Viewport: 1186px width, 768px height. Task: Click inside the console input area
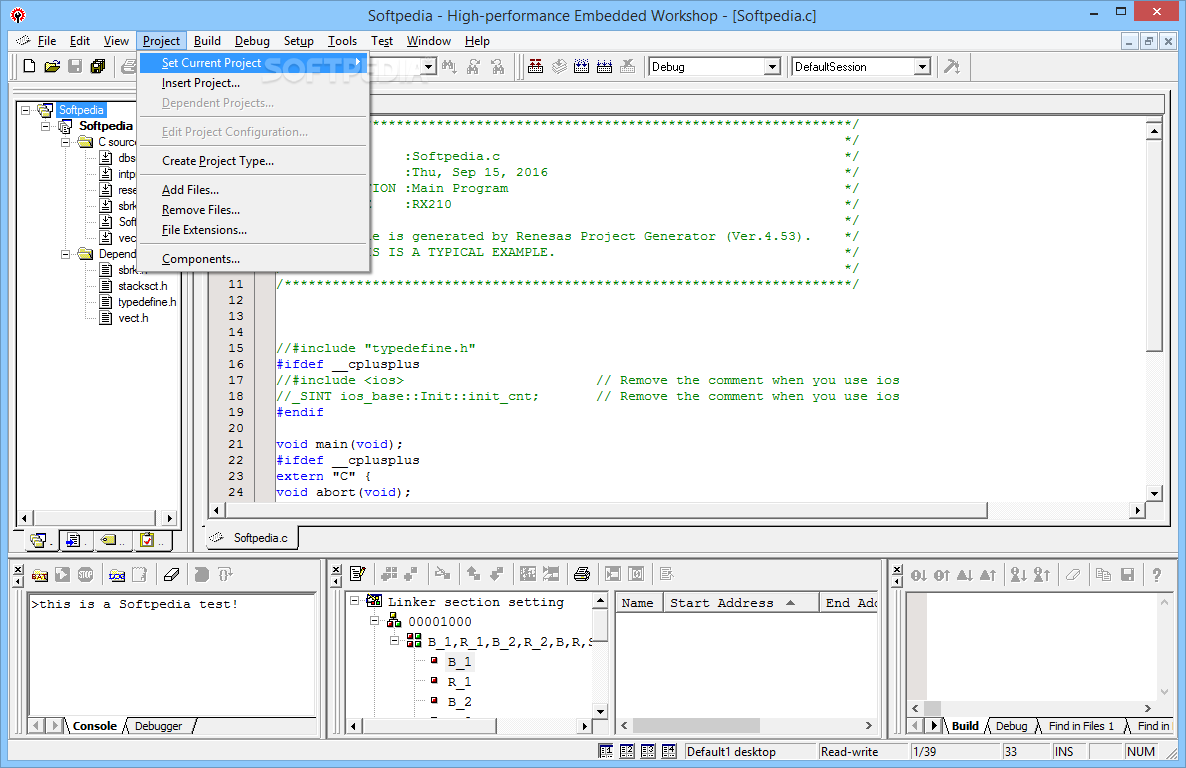point(172,655)
